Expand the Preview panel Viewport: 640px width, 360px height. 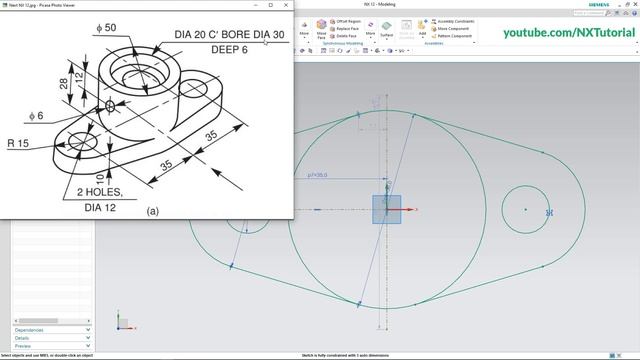coord(52,346)
